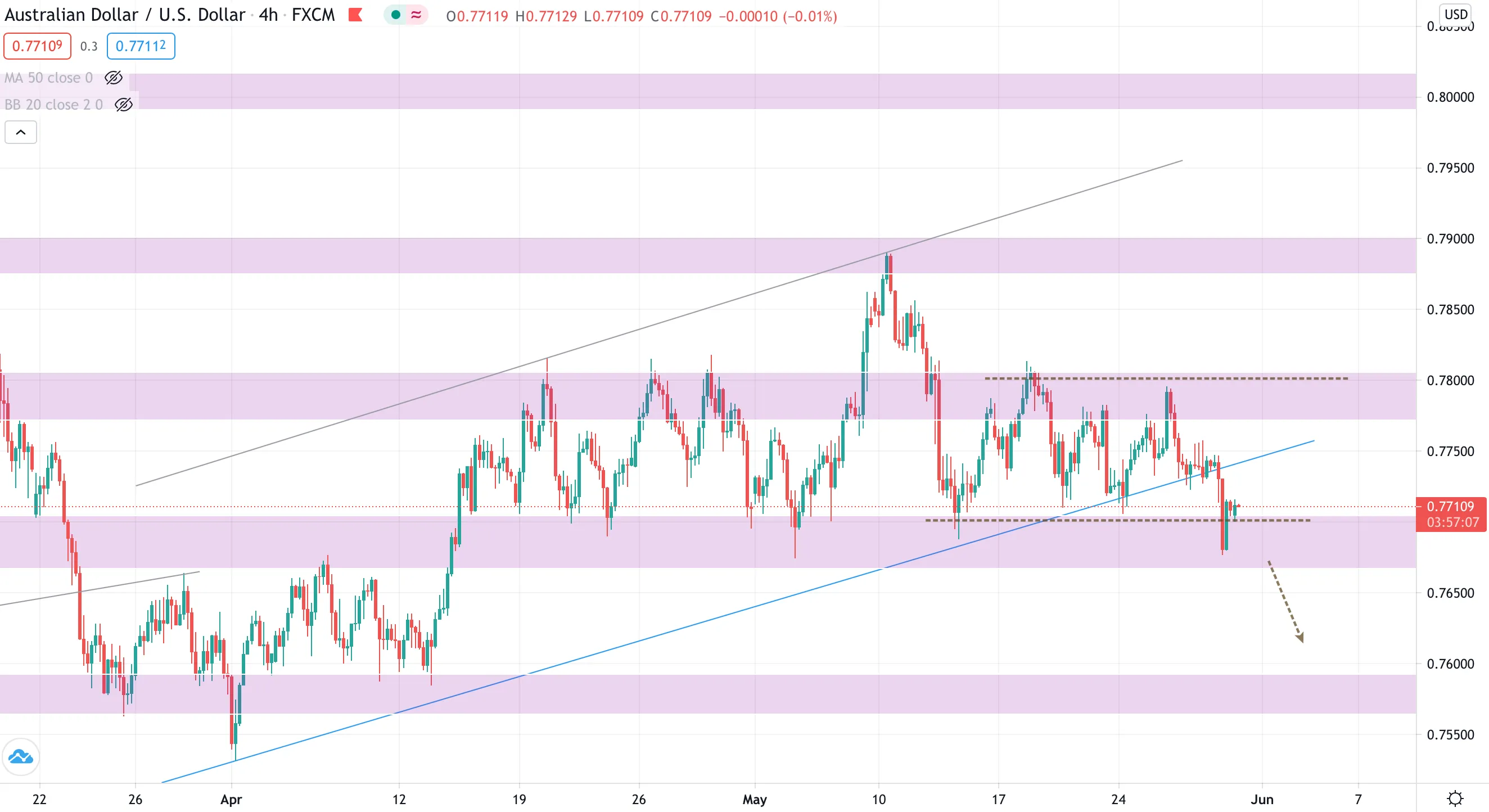
Task: Click the high value H0.77129 in header
Action: click(545, 16)
